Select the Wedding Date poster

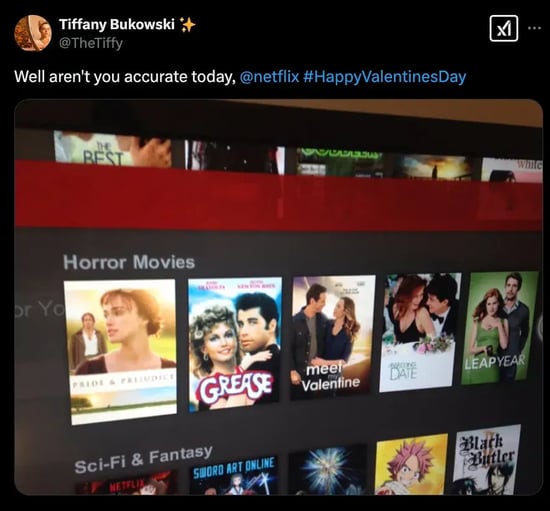(x=420, y=332)
